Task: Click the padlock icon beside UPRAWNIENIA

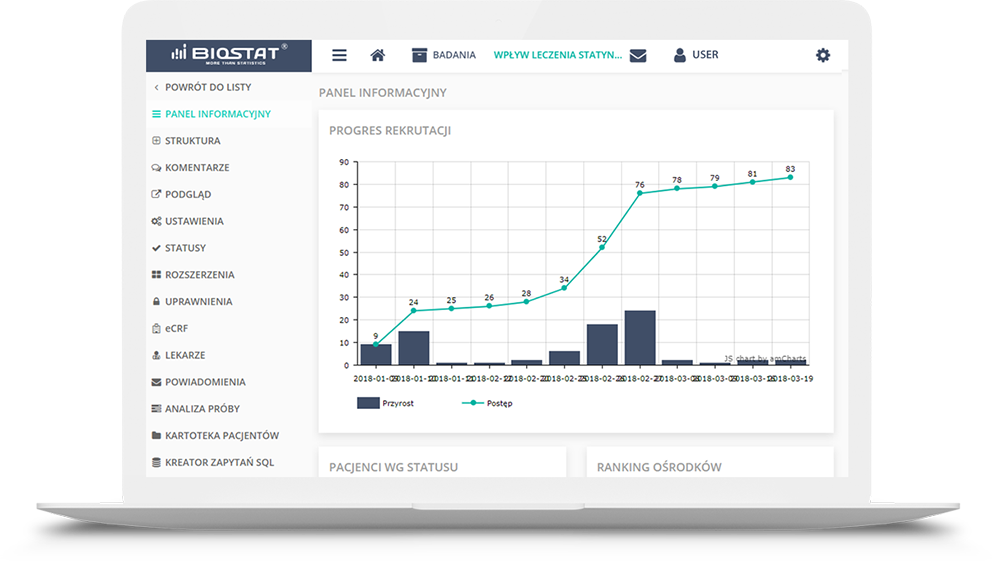Action: [156, 301]
